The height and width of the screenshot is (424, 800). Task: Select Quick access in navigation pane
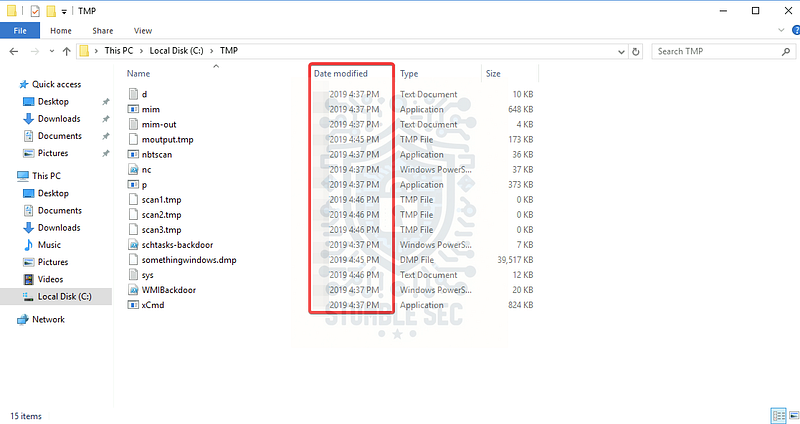(56, 84)
